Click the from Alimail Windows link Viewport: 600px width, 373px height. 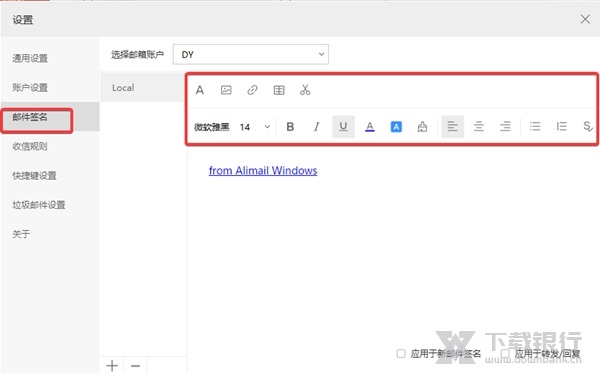[x=263, y=170]
